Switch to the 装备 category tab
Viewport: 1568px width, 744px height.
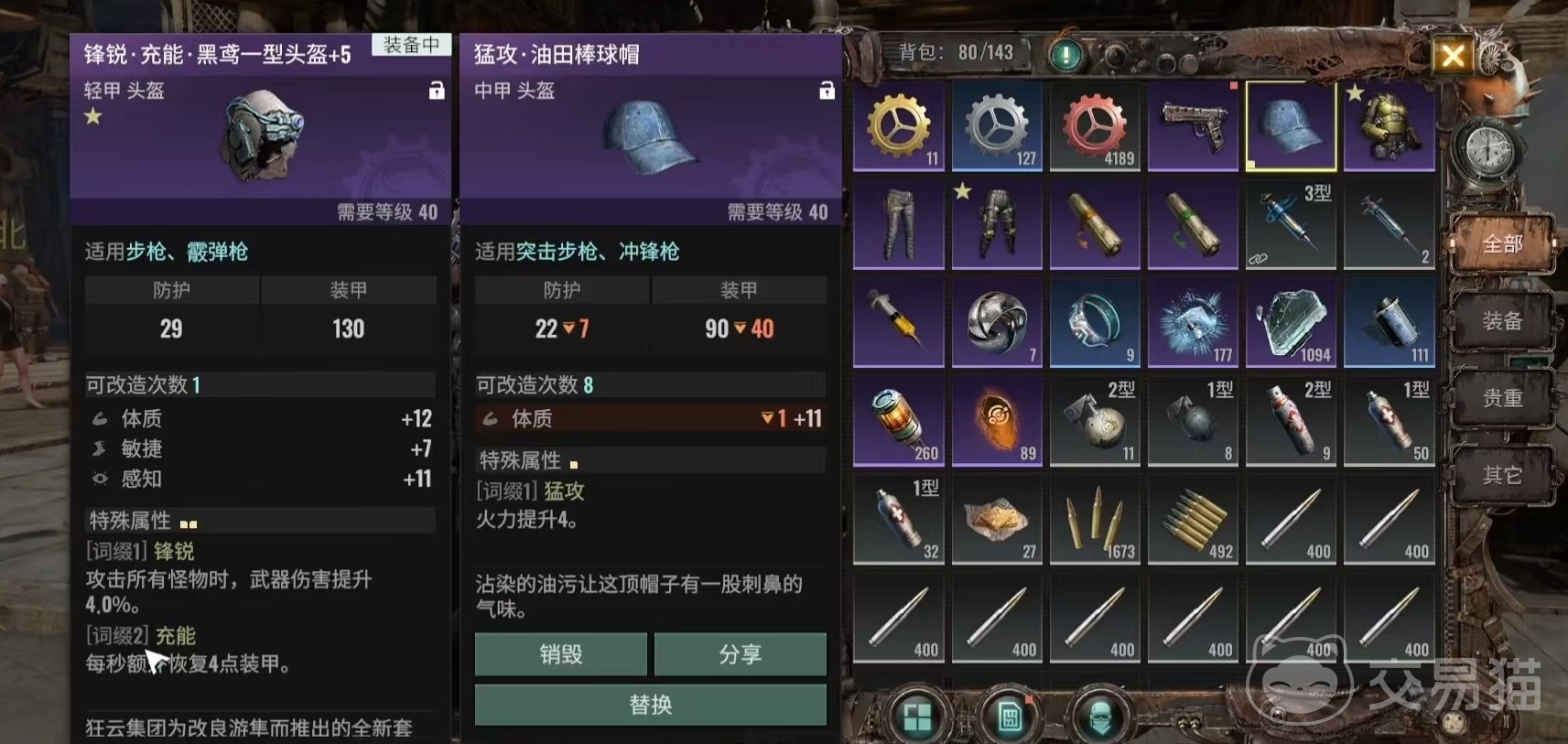pyautogui.click(x=1502, y=321)
